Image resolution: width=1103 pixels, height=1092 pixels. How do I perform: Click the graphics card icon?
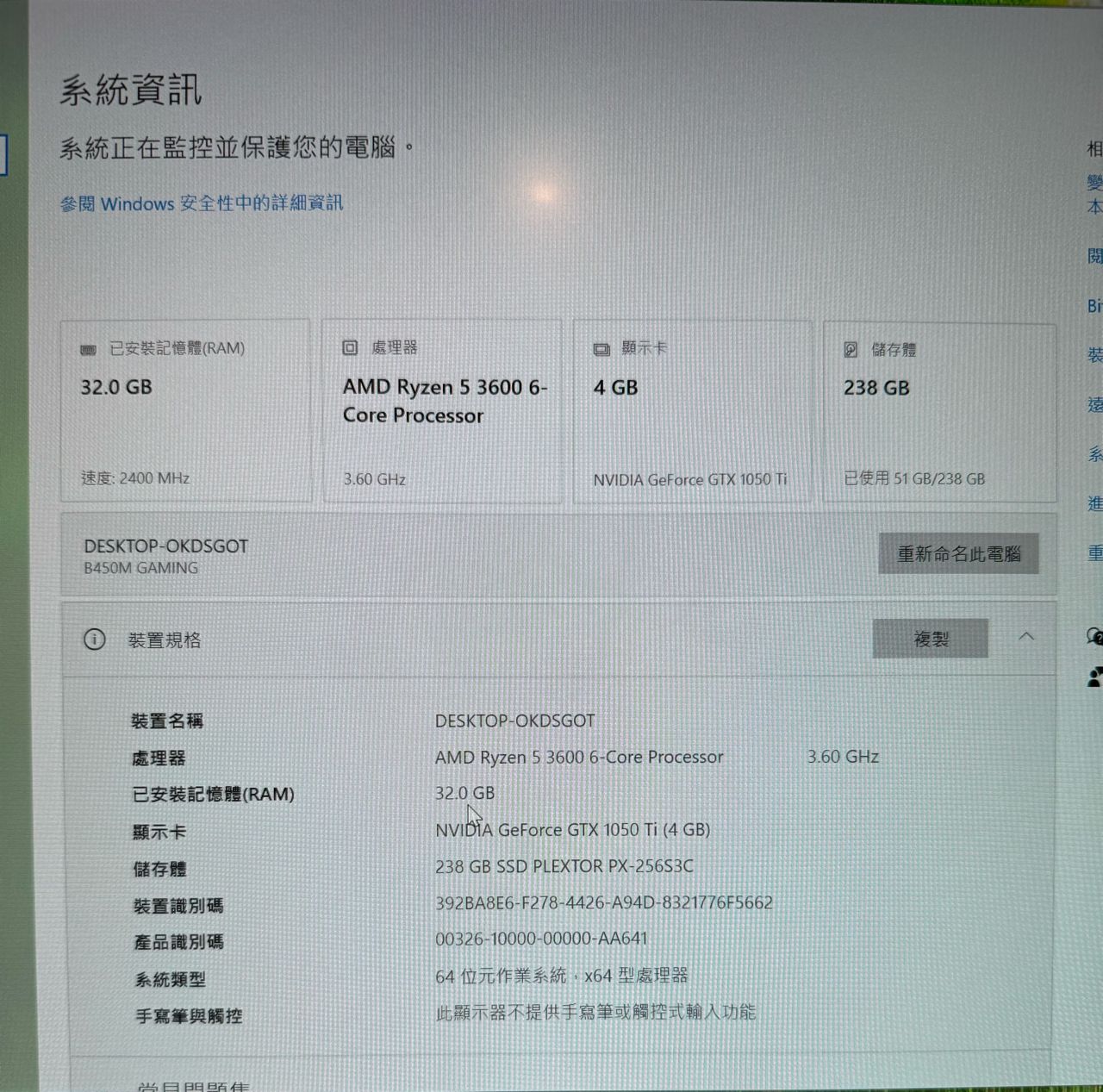[x=601, y=349]
